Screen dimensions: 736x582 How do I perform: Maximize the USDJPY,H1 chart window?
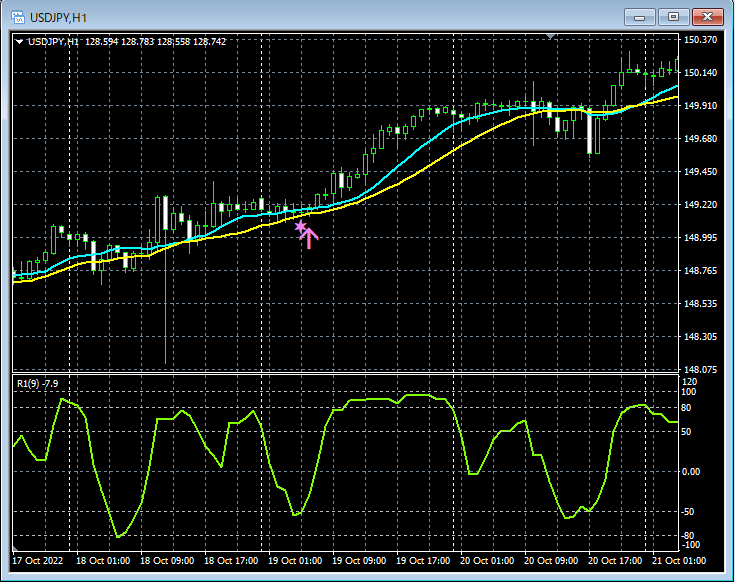pyautogui.click(x=673, y=17)
